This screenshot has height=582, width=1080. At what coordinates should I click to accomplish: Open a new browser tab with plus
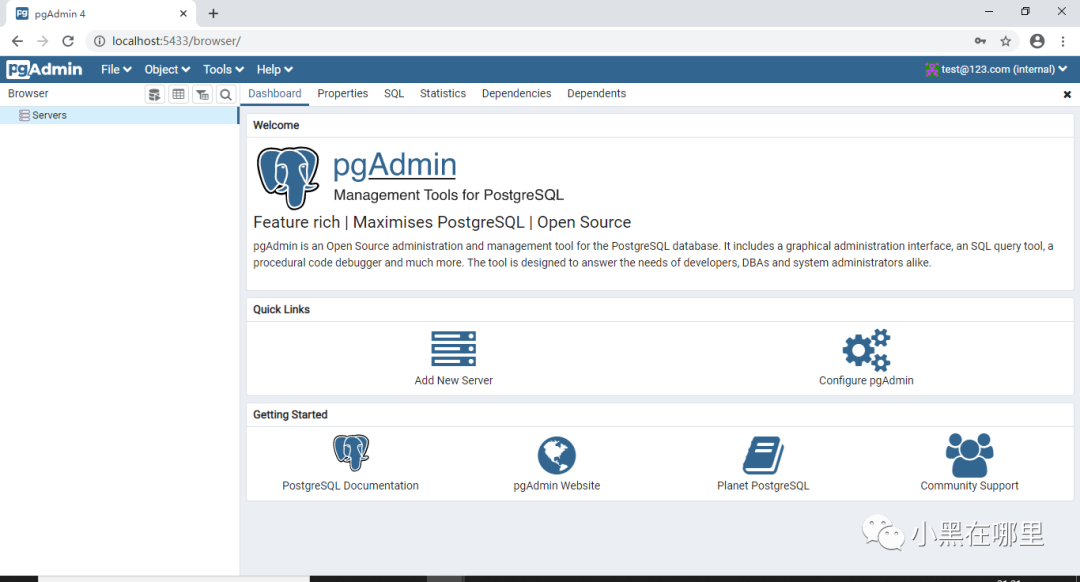214,14
